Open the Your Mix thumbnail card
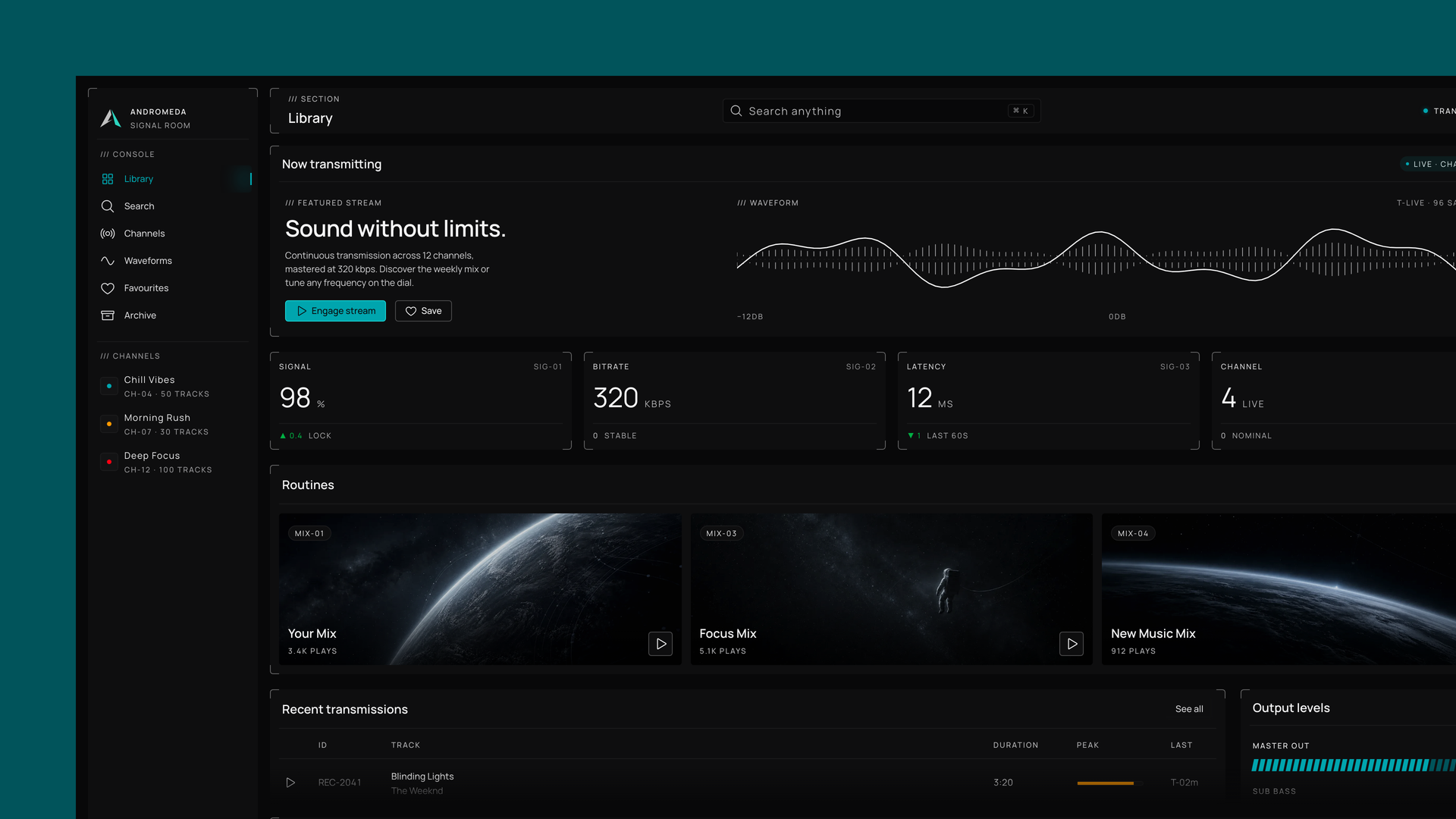The height and width of the screenshot is (819, 1456). point(480,589)
